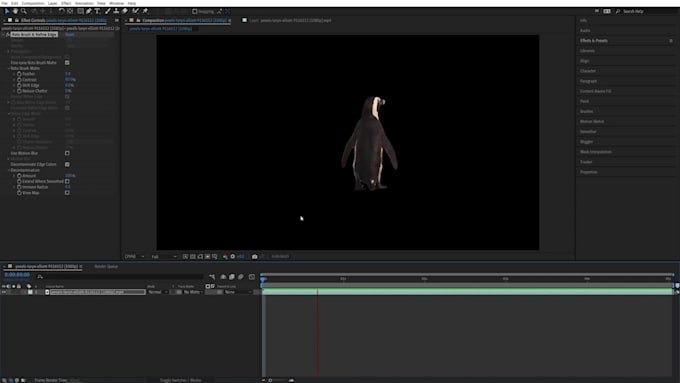680x383 pixels.
Task: Open the Animation menu
Action: pos(84,3)
